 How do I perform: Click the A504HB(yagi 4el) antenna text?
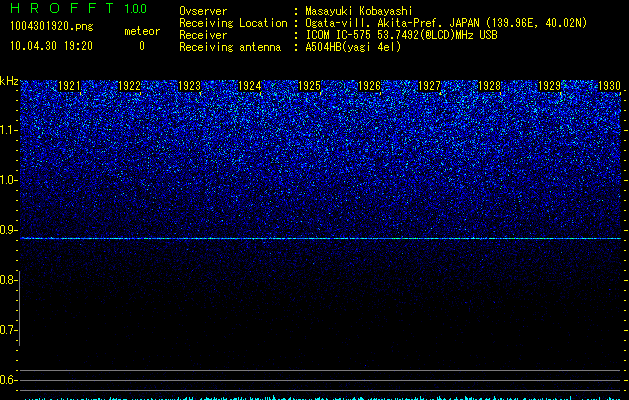(x=353, y=47)
